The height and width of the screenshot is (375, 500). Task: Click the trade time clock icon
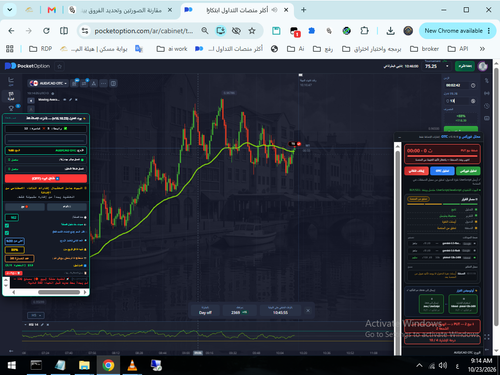(x=473, y=85)
